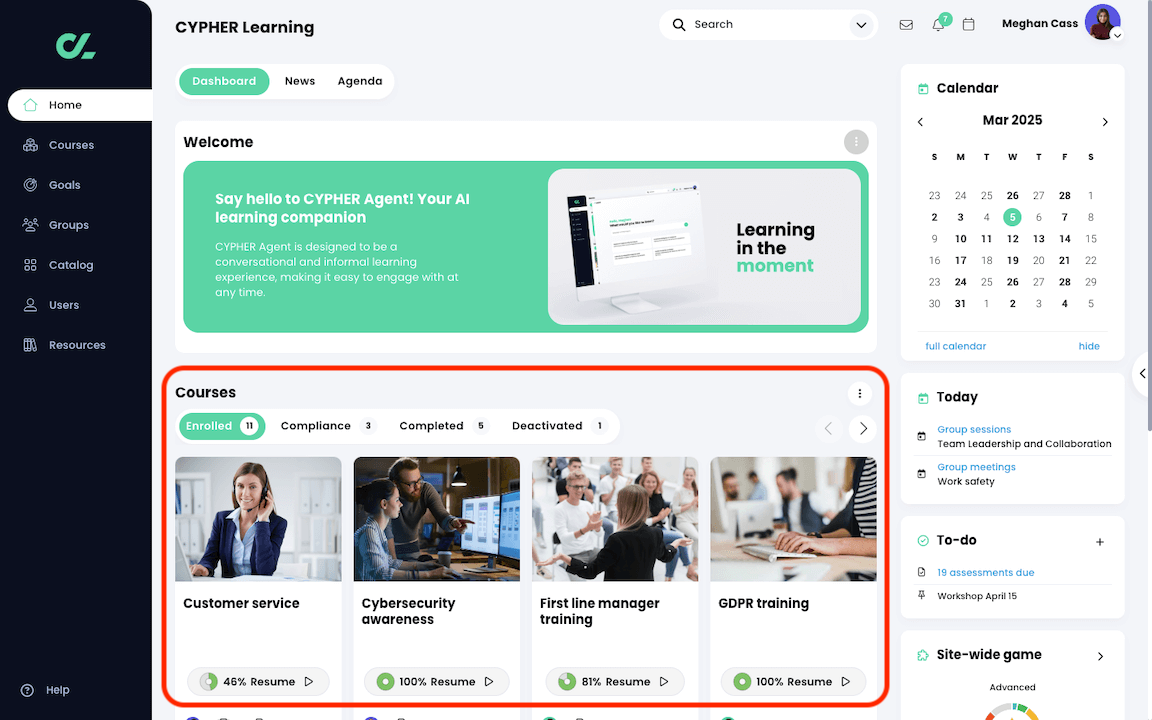The image size is (1152, 720).
Task: Go to previous month in calendar
Action: [x=921, y=122]
